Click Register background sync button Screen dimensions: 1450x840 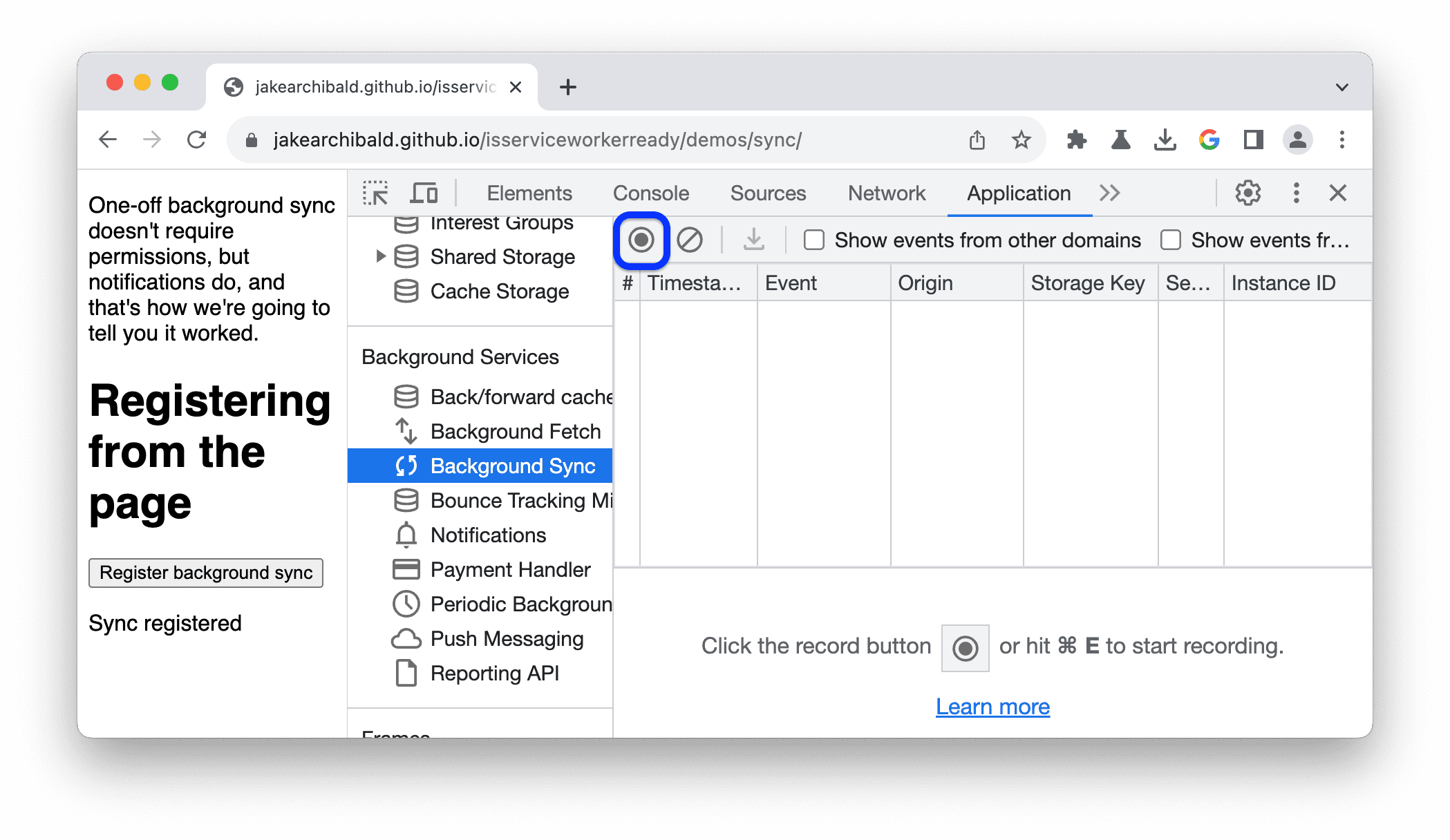[x=207, y=573]
